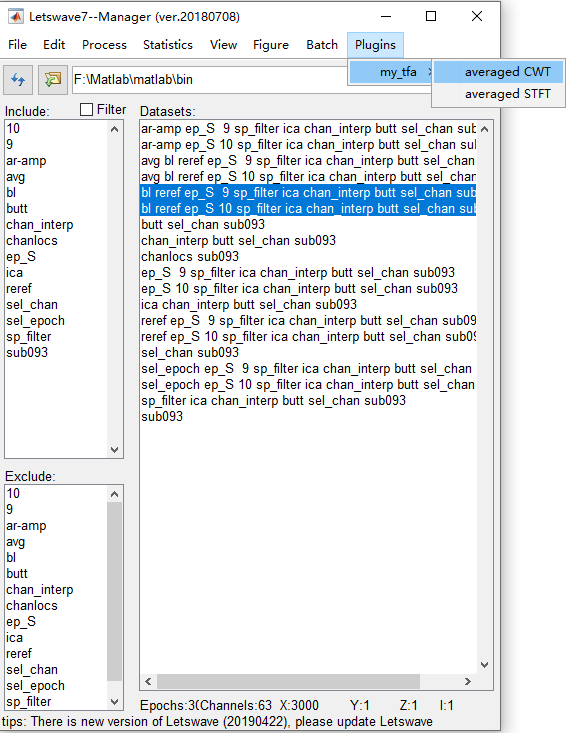Click the folder path input field
Image resolution: width=571 pixels, height=733 pixels.
[x=210, y=79]
